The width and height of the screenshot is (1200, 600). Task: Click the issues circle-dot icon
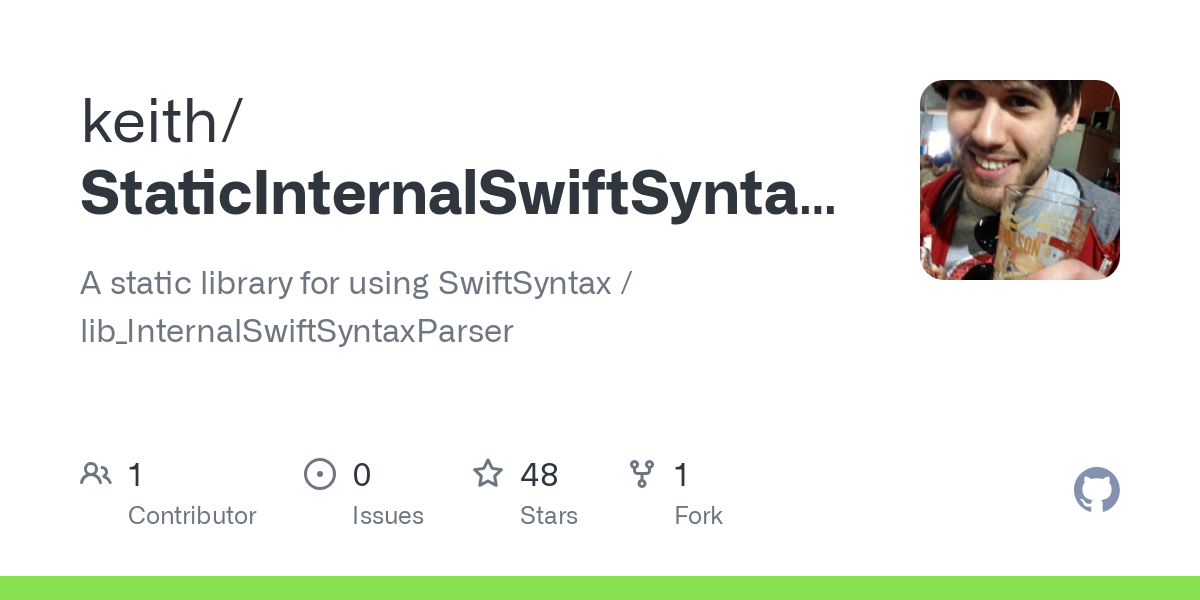point(320,474)
